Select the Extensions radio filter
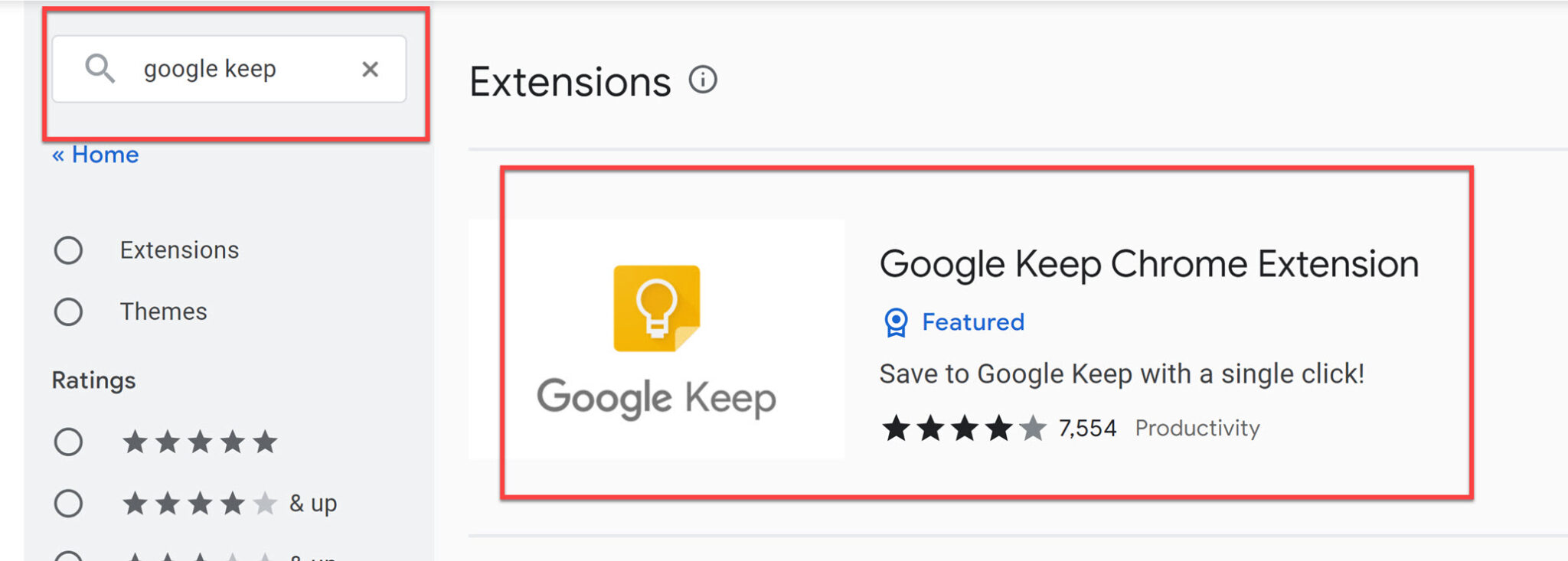This screenshot has width=1568, height=561. [68, 250]
